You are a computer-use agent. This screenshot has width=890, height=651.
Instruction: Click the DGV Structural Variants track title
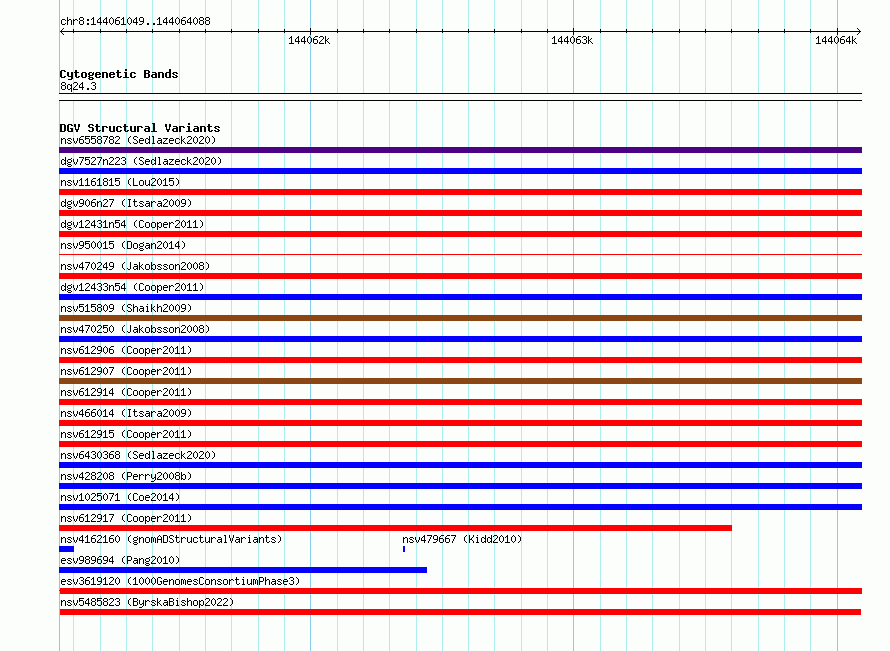(140, 128)
